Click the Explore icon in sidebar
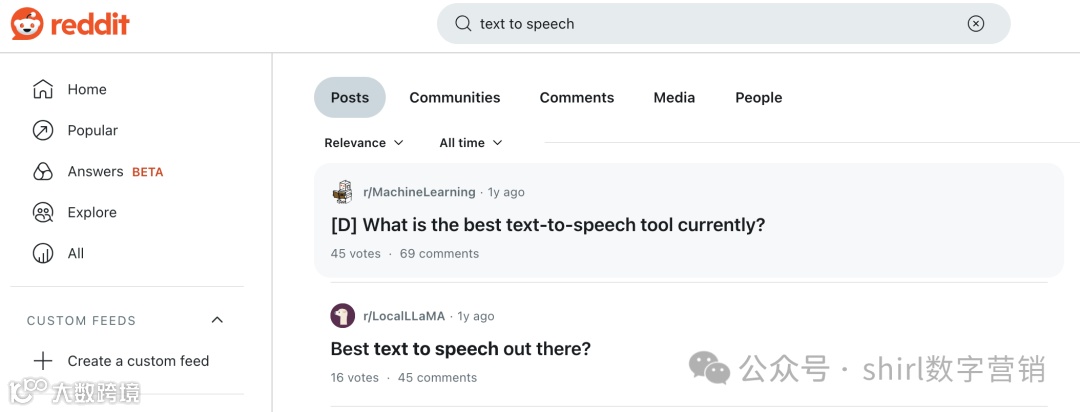Image resolution: width=1080 pixels, height=412 pixels. (43, 212)
